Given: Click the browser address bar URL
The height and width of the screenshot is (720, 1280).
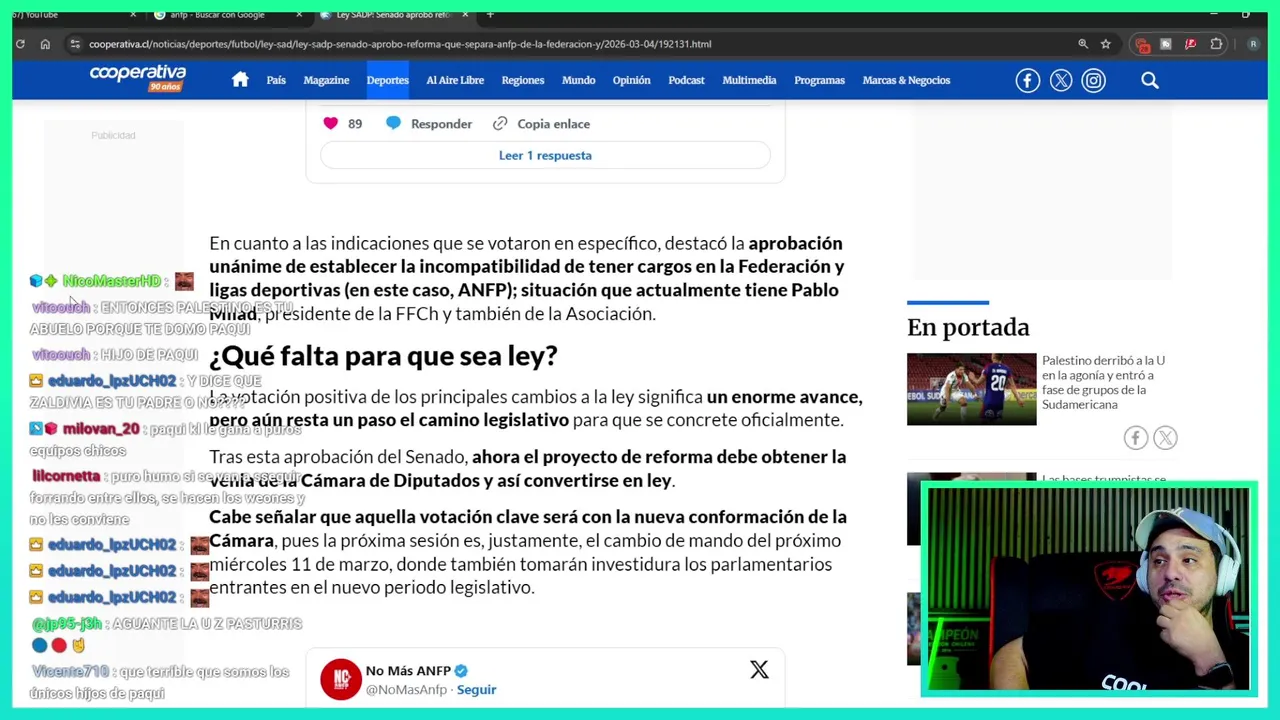Looking at the screenshot, I should click(x=400, y=44).
